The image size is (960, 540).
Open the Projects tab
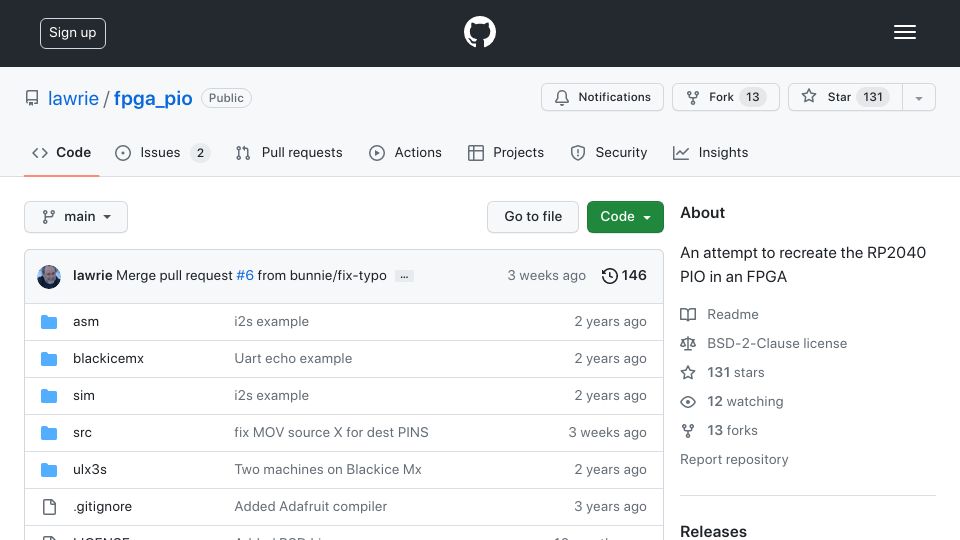click(506, 152)
